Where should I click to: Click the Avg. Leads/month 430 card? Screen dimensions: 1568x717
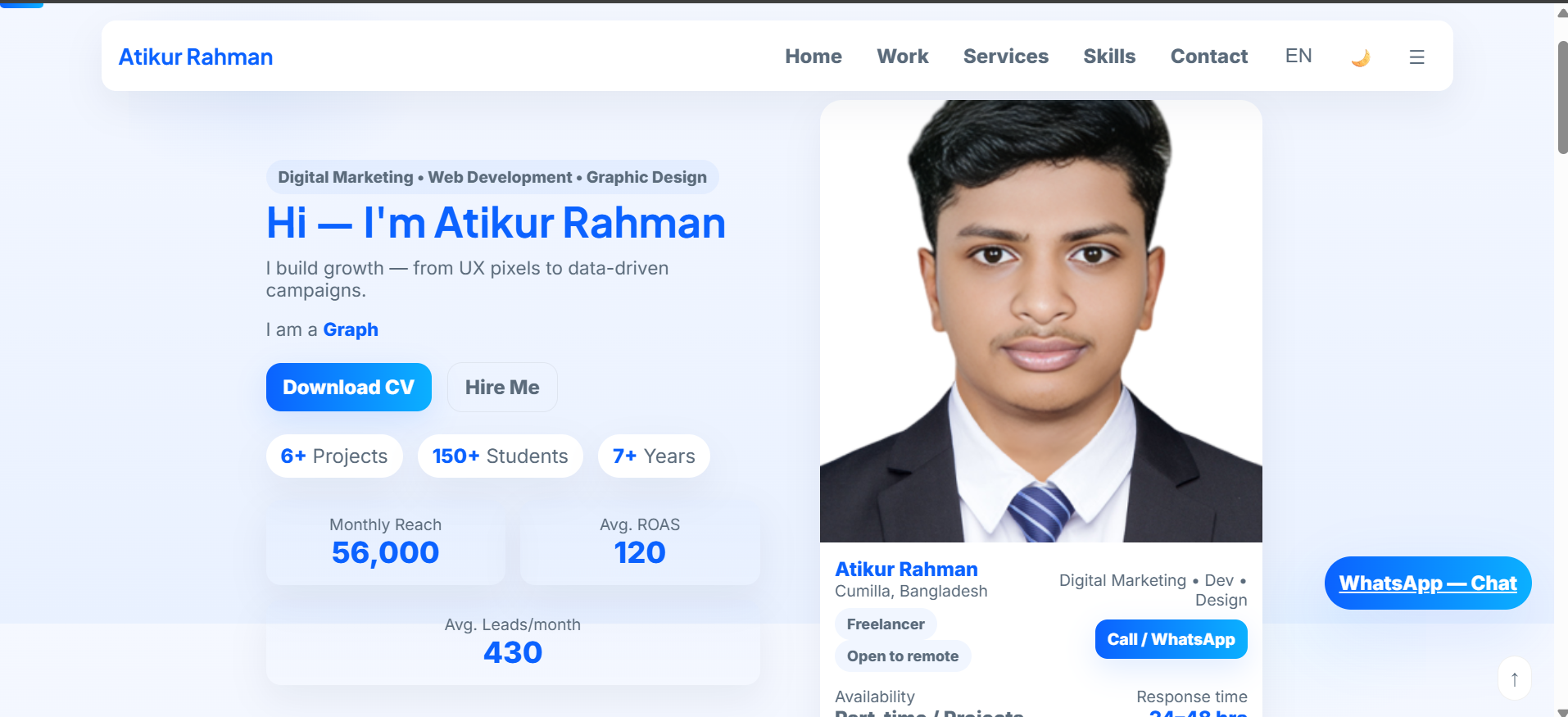pyautogui.click(x=513, y=642)
